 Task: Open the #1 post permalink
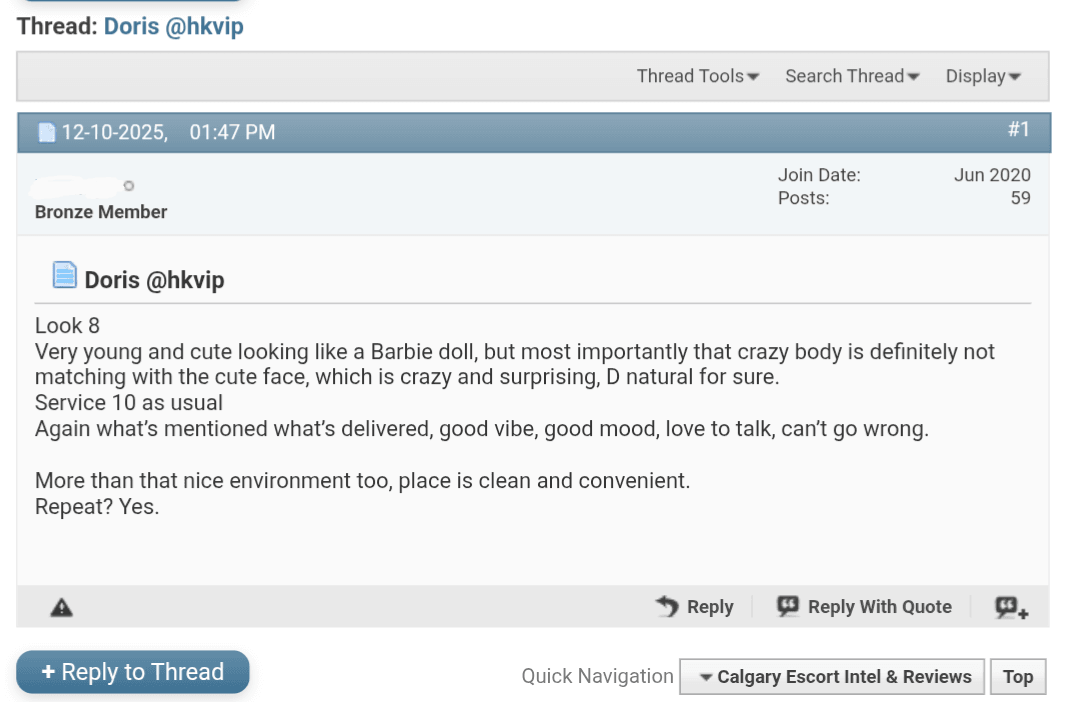click(1018, 129)
